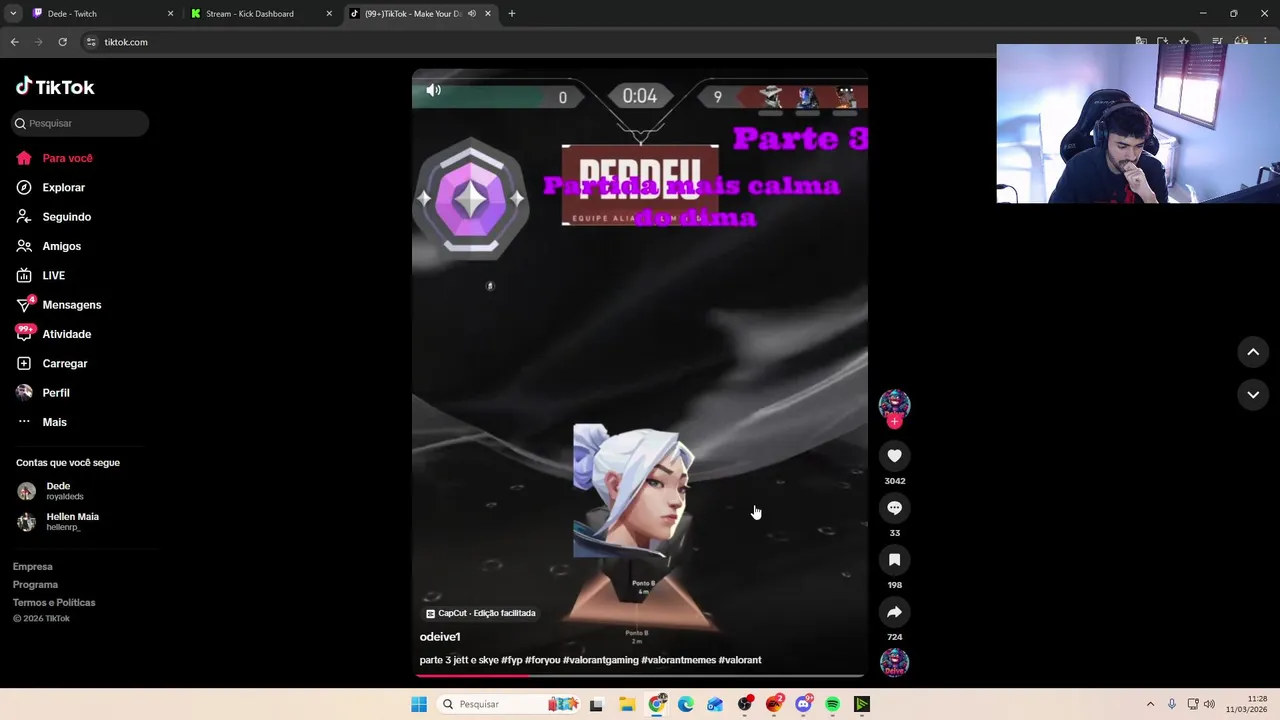Open Task View from the taskbar
This screenshot has width=1280, height=720.
click(597, 704)
